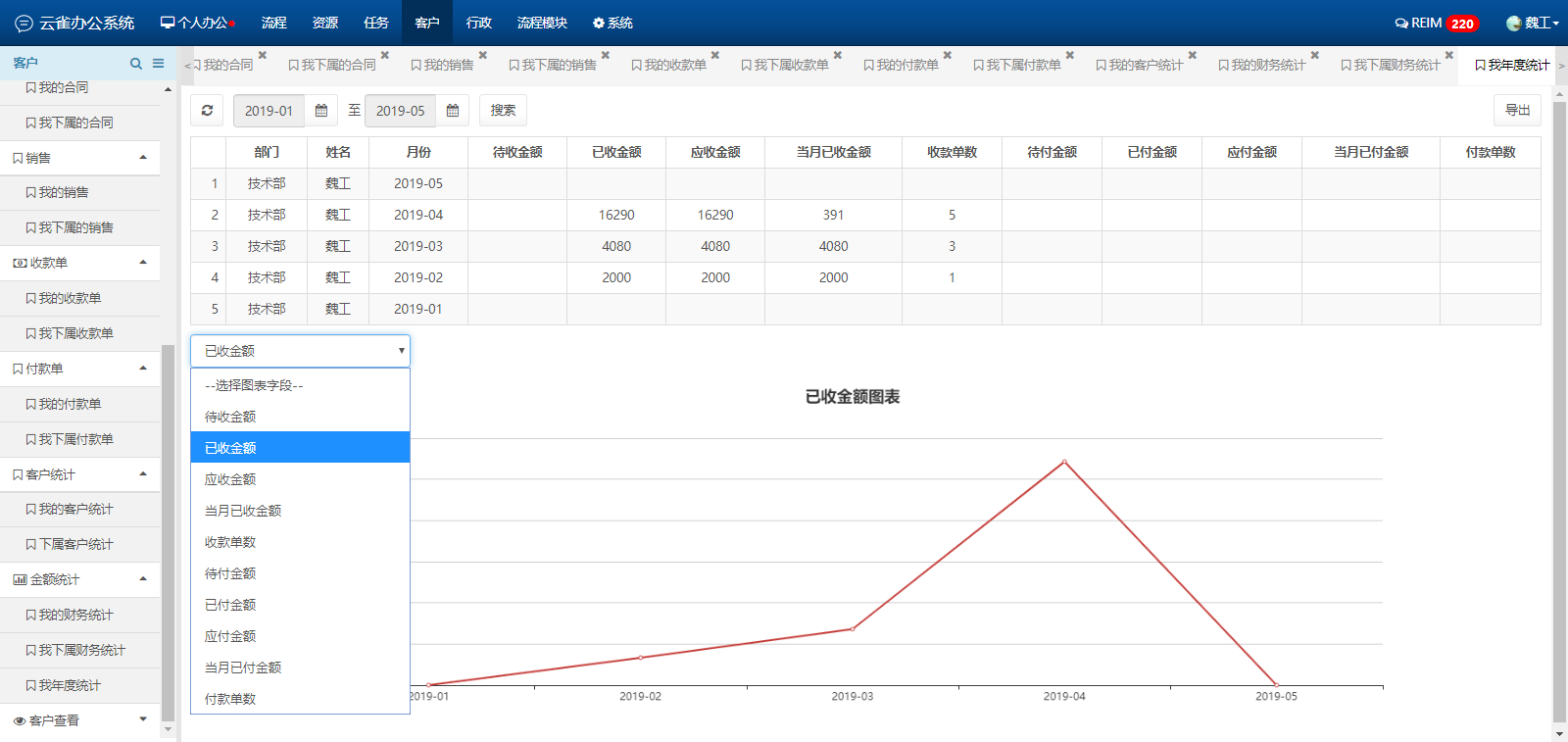Click the 2019-01 start date field
This screenshot has height=742, width=1568.
pyautogui.click(x=269, y=111)
